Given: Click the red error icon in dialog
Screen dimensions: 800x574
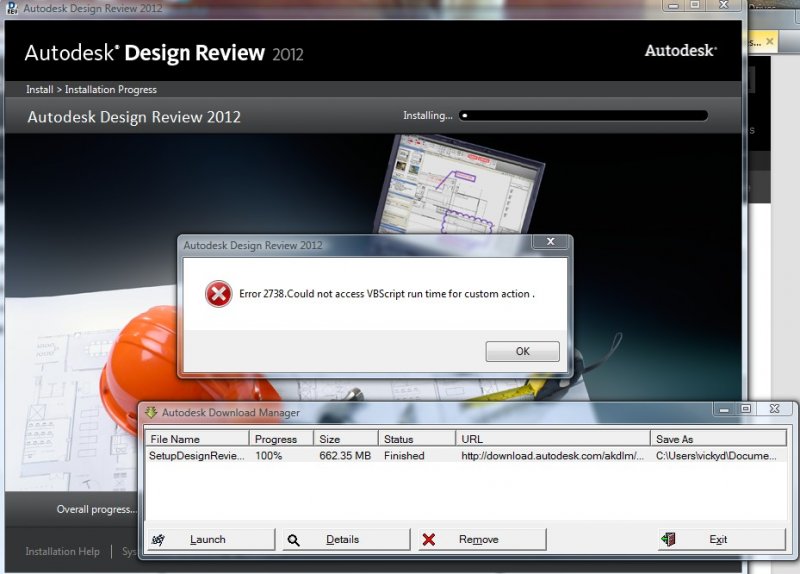Looking at the screenshot, I should (x=218, y=294).
